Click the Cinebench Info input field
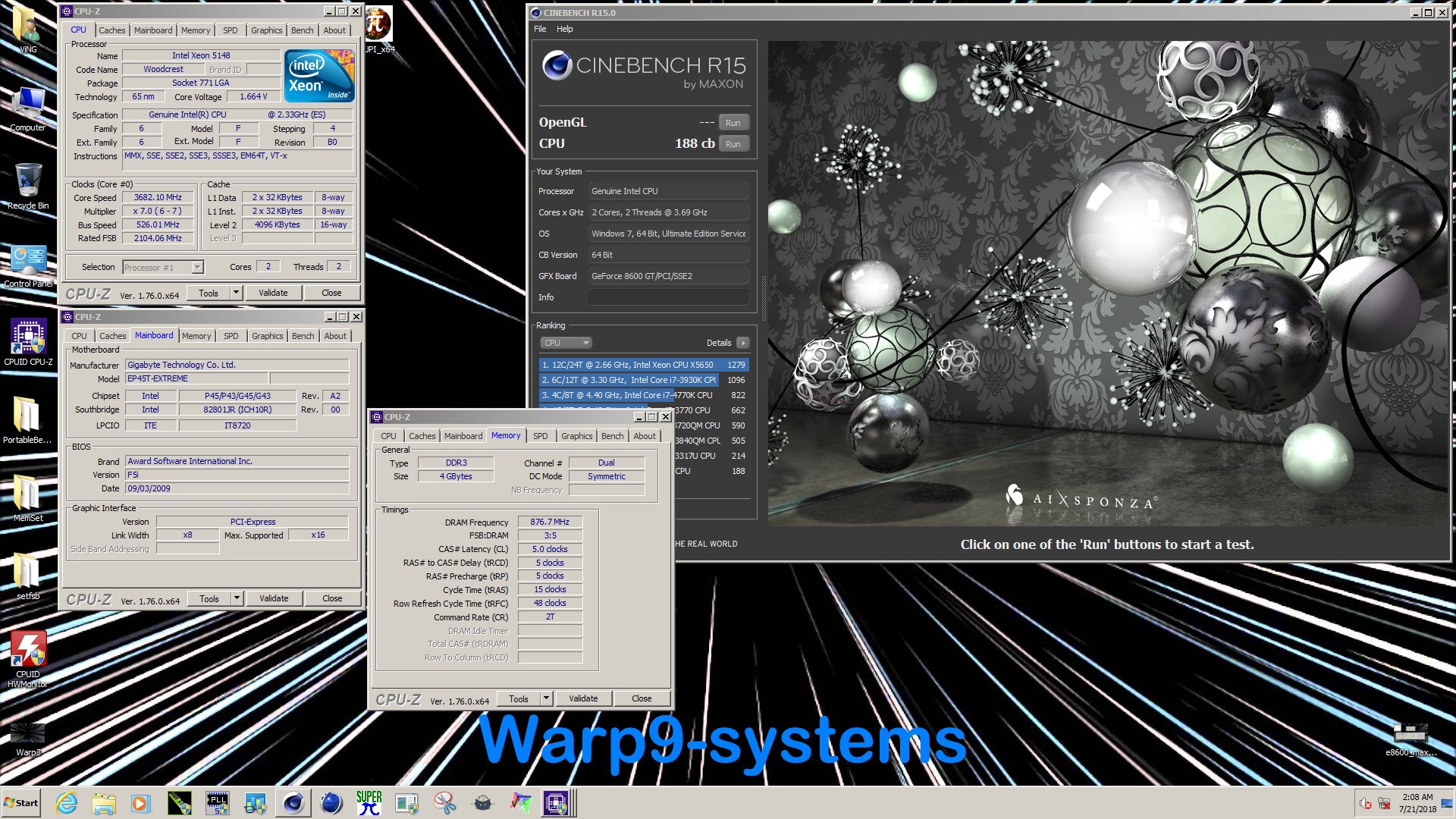The image size is (1456, 819). pyautogui.click(x=669, y=297)
